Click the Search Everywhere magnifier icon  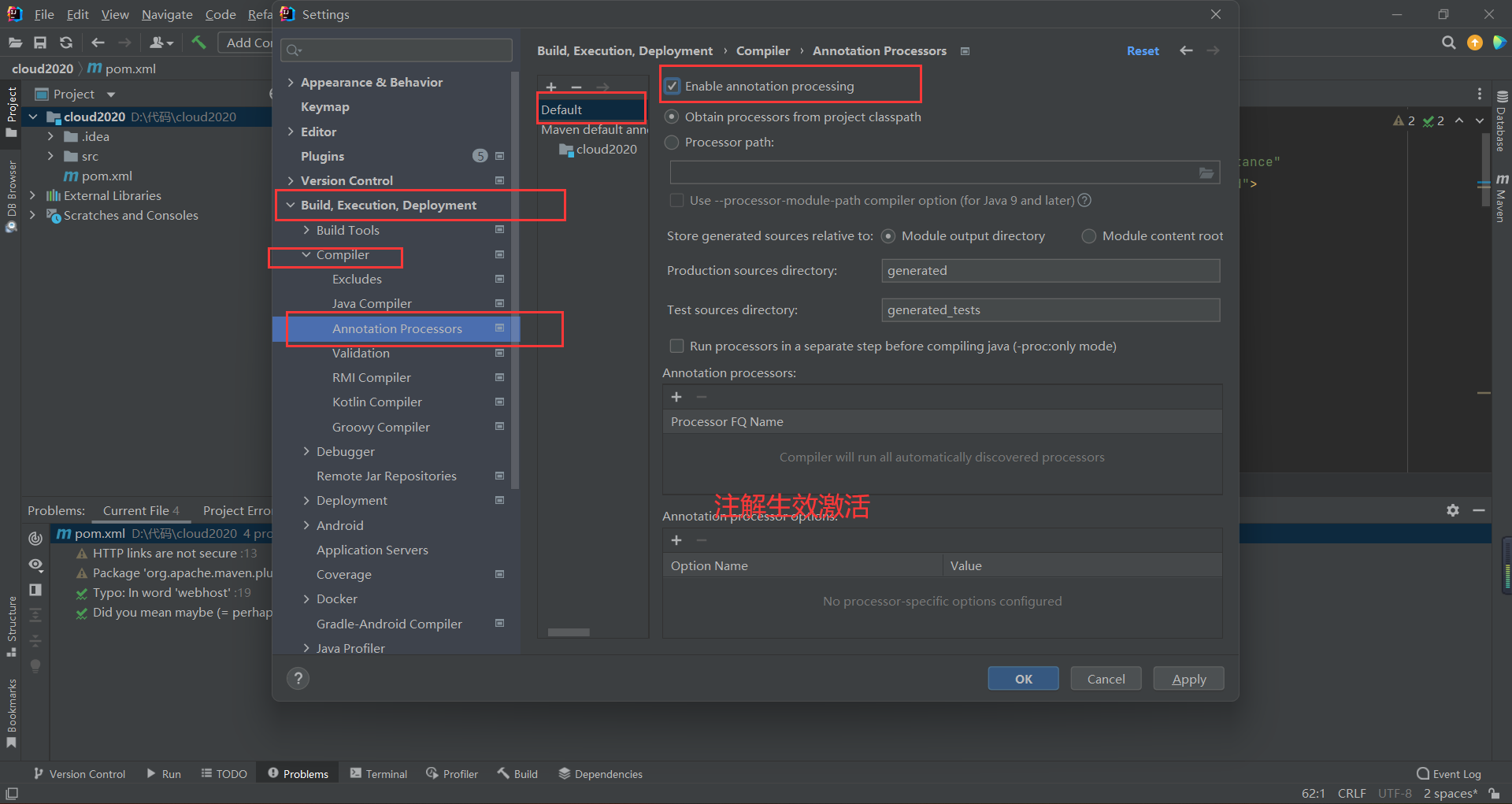(x=1448, y=43)
